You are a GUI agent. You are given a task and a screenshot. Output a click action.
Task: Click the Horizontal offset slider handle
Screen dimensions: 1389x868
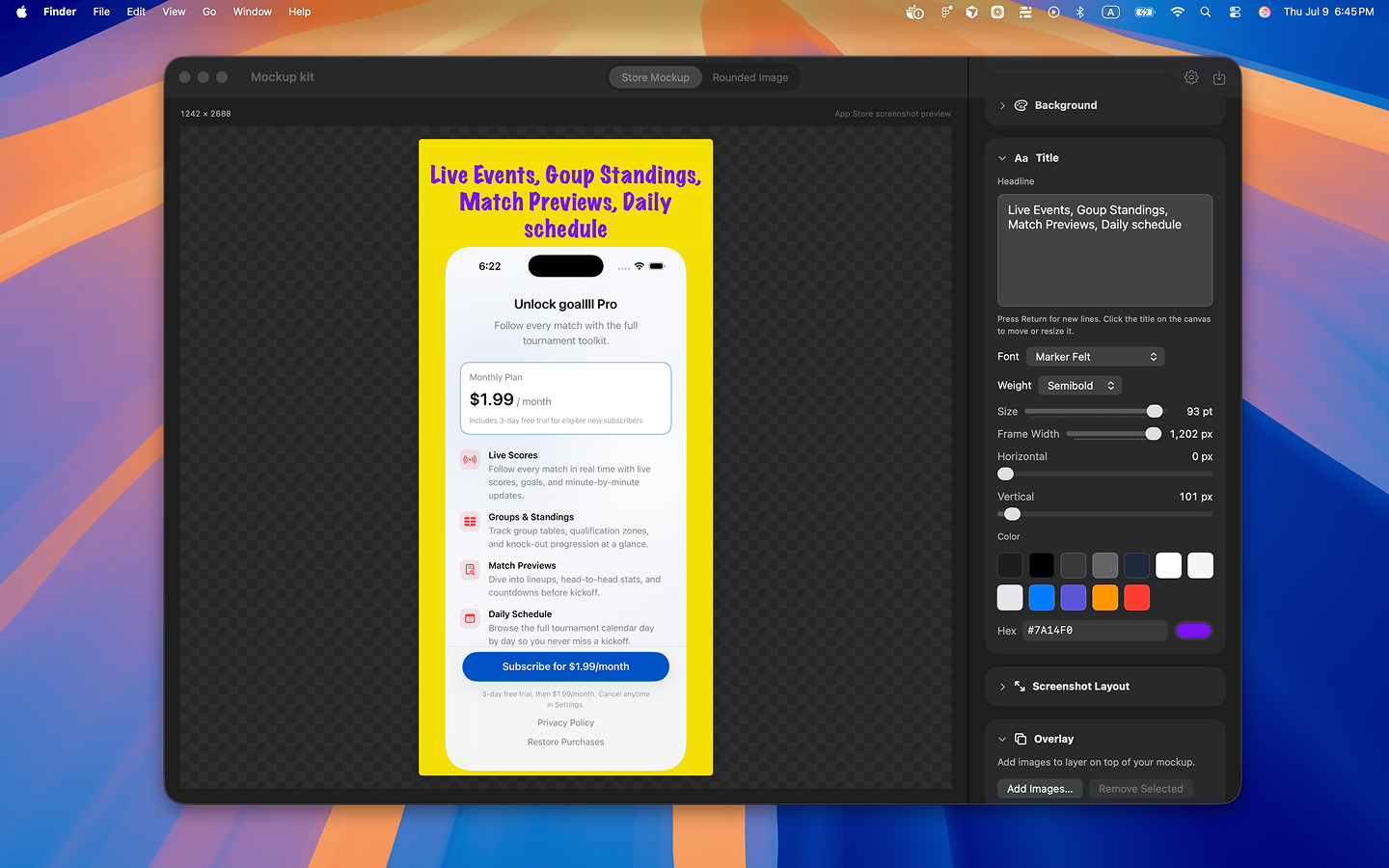click(1006, 474)
